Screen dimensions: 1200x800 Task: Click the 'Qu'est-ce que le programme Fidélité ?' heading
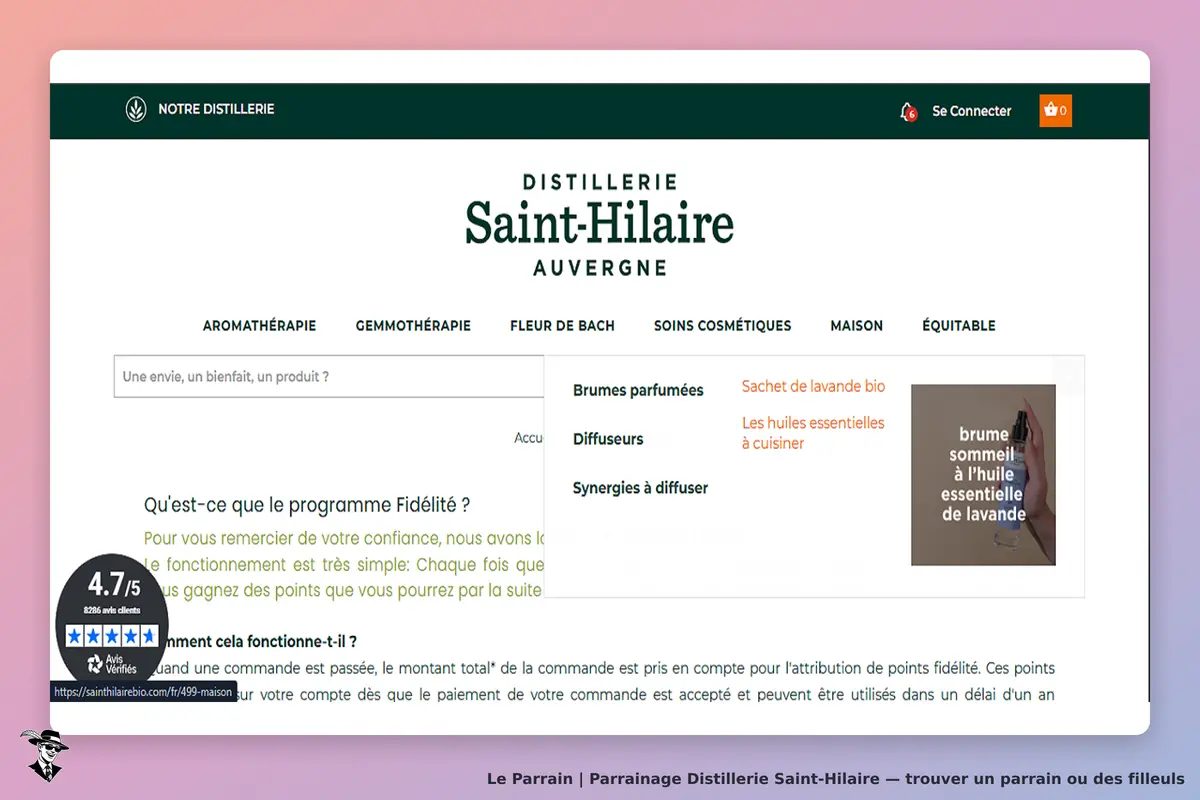pos(307,504)
